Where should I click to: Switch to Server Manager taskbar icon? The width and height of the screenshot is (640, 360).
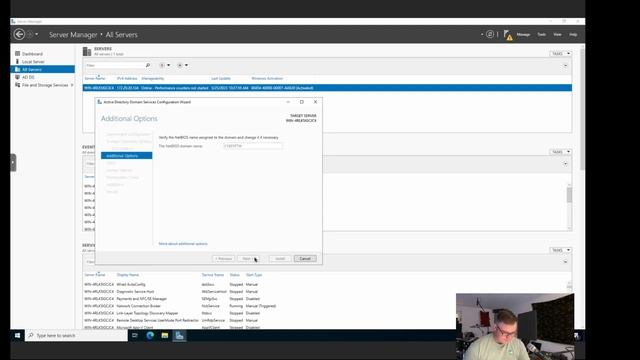[180, 336]
